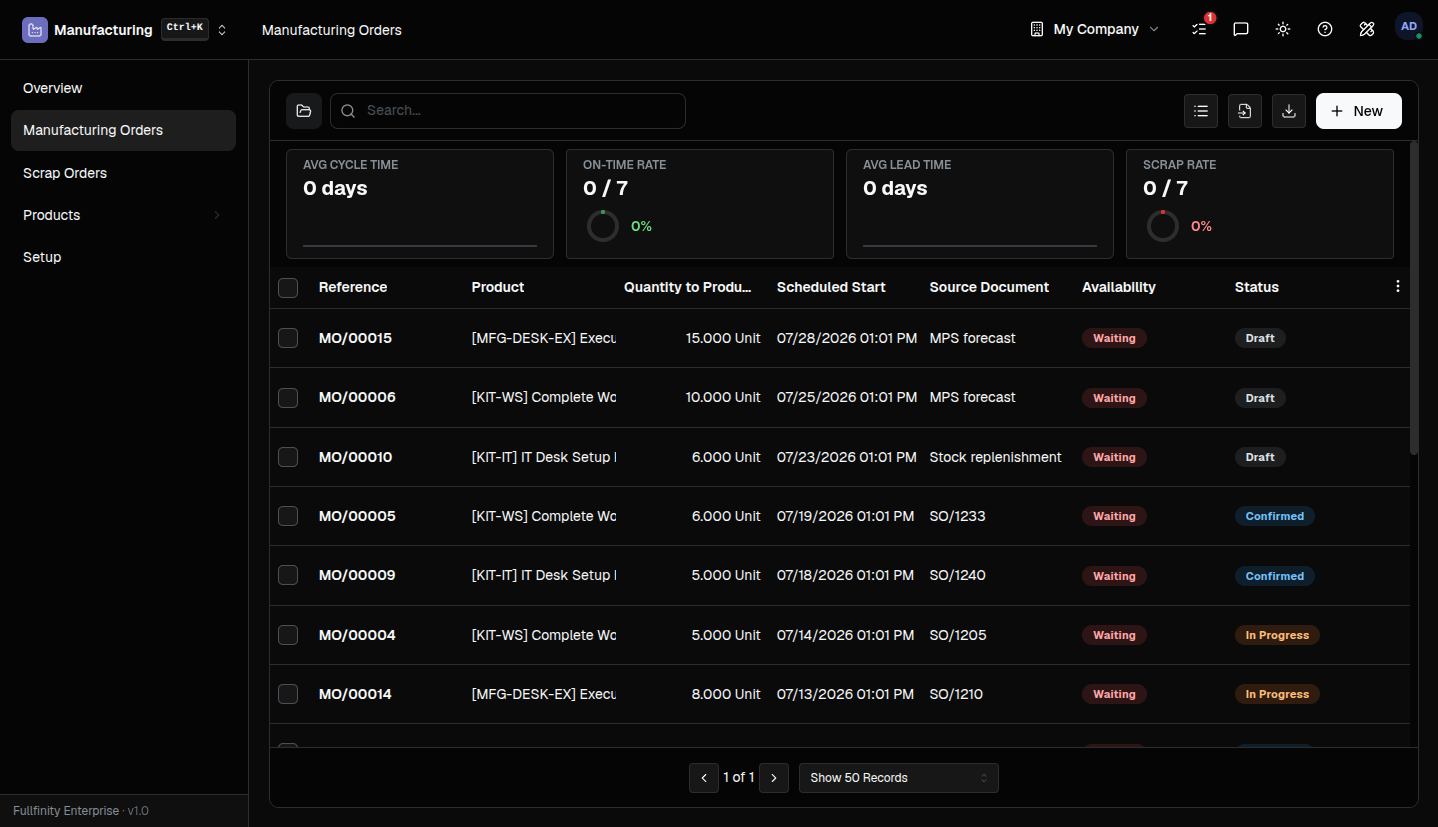Click the import records icon button
The height and width of the screenshot is (827, 1438).
pyautogui.click(x=1245, y=111)
